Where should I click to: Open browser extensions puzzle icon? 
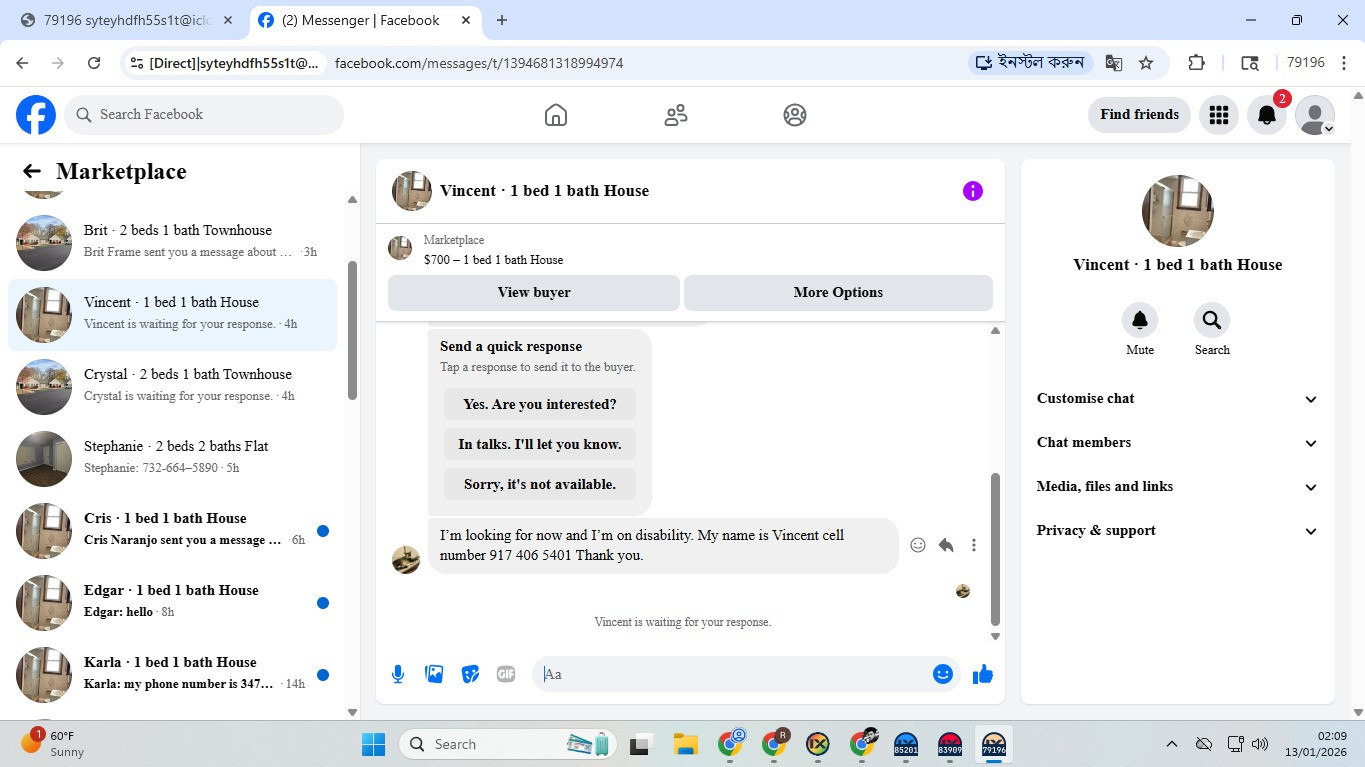(x=1197, y=63)
